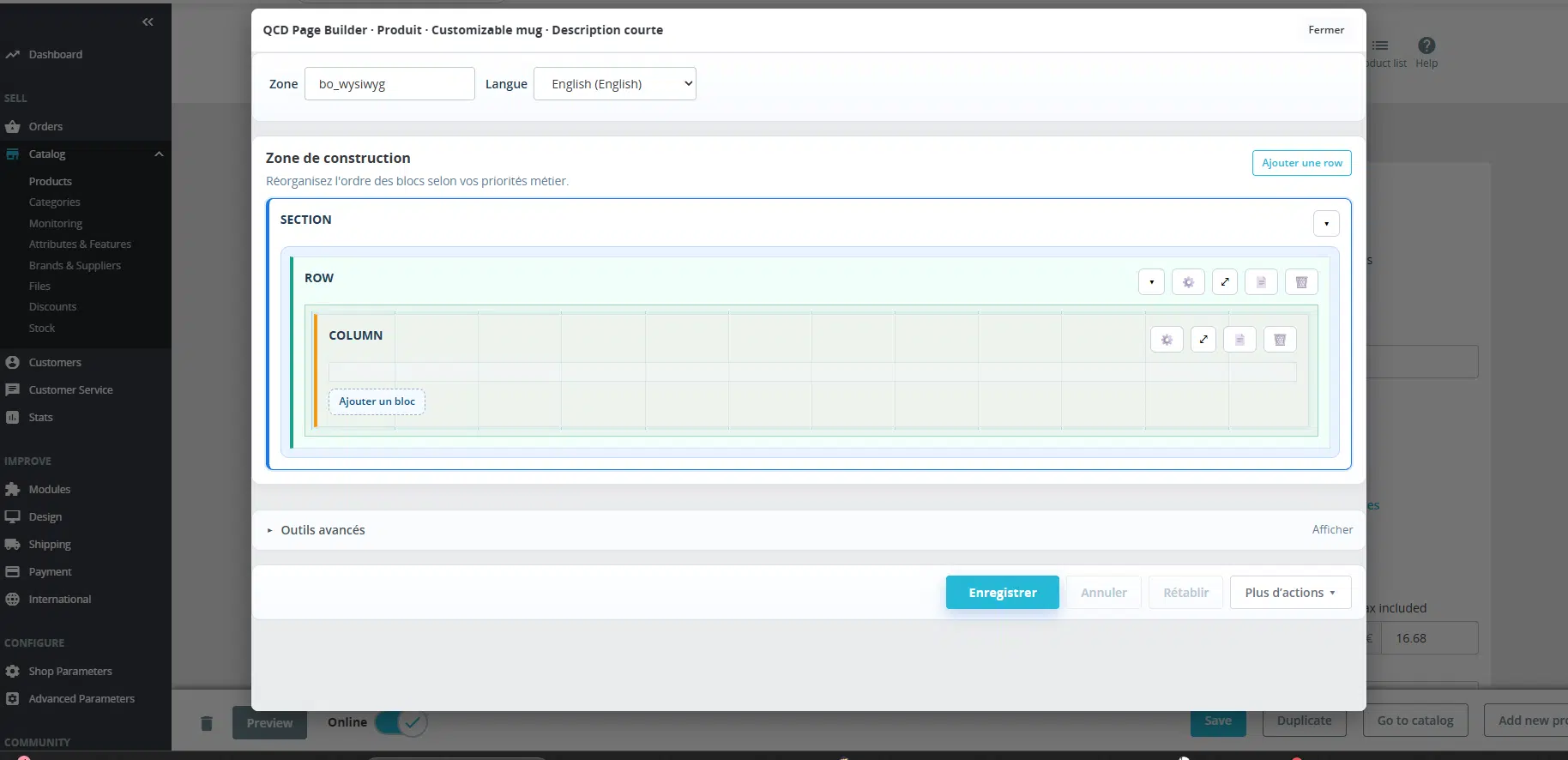Open Plus d'actions dropdown
Screen dimensions: 1568x760
point(1290,593)
